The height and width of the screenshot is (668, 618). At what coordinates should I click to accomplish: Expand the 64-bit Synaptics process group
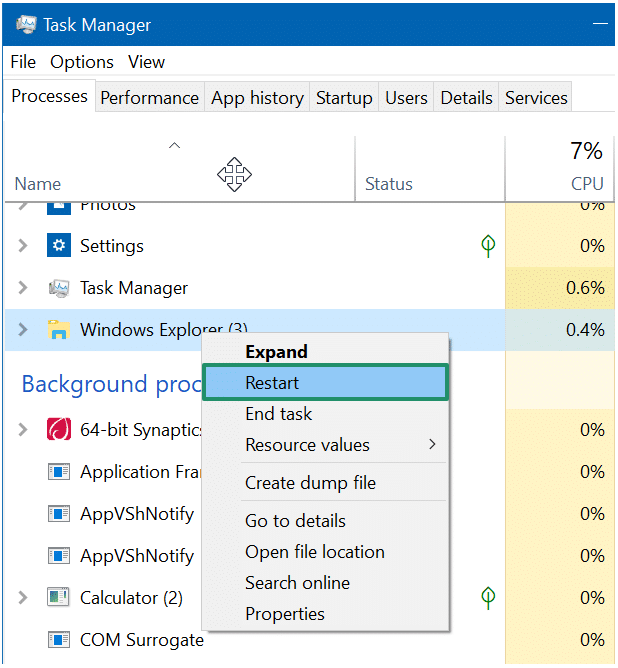pyautogui.click(x=23, y=429)
